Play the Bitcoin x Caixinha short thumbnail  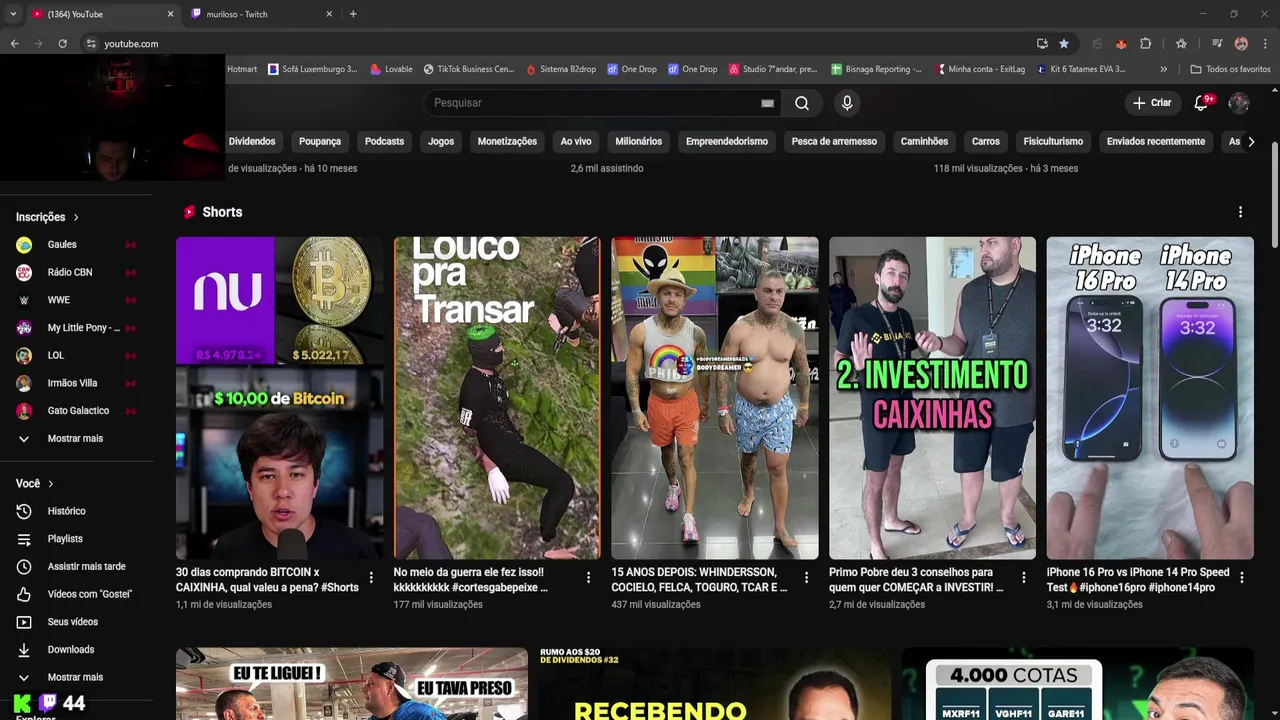[x=279, y=398]
